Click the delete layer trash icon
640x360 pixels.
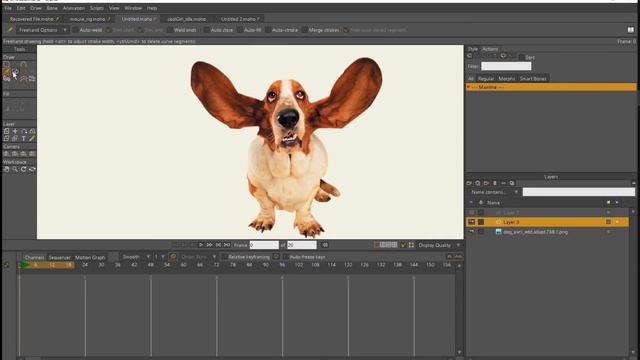pyautogui.click(x=495, y=183)
